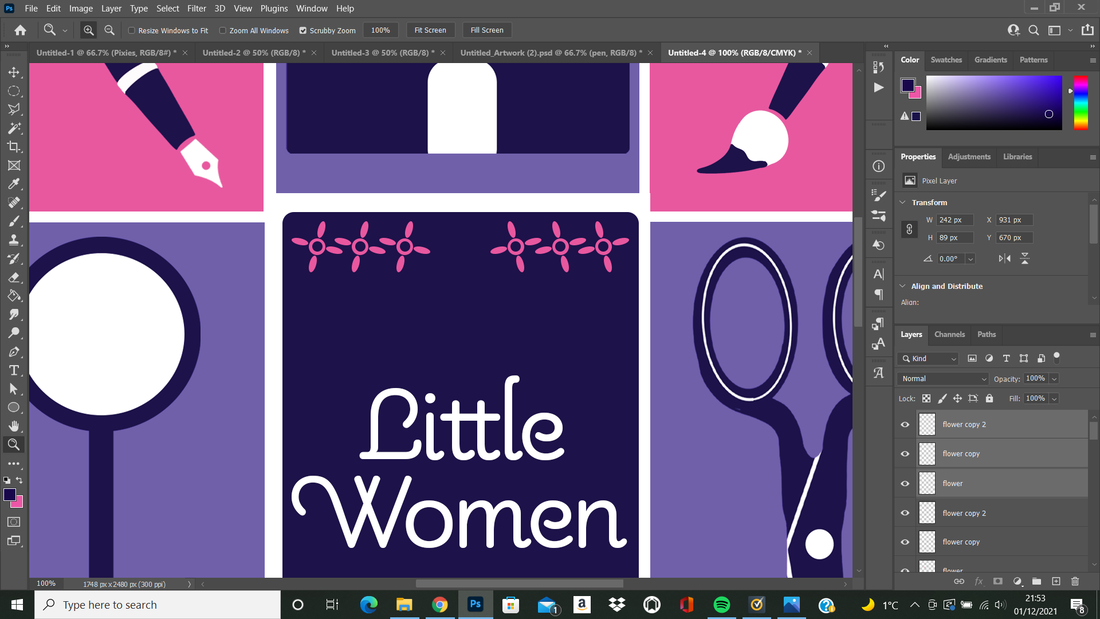The height and width of the screenshot is (619, 1100).
Task: Switch to the Swatches tab
Action: pos(946,60)
